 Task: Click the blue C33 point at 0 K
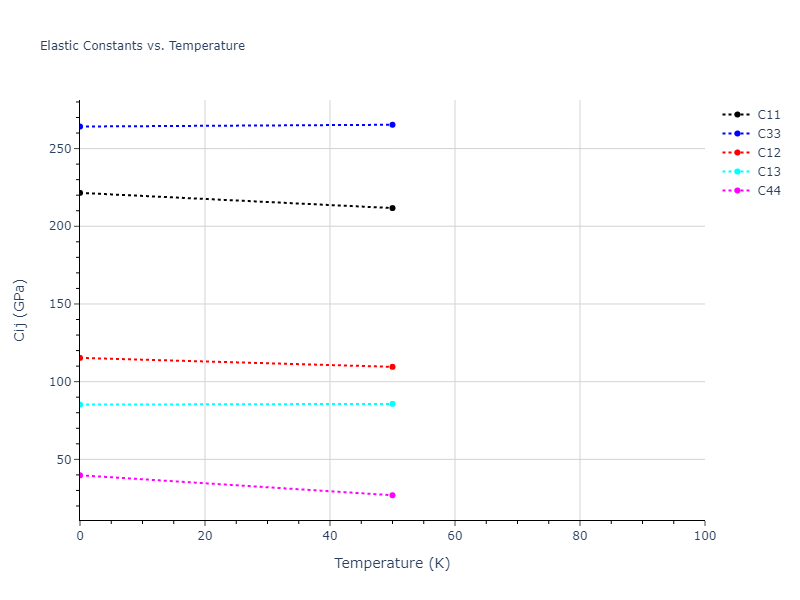tap(80, 127)
